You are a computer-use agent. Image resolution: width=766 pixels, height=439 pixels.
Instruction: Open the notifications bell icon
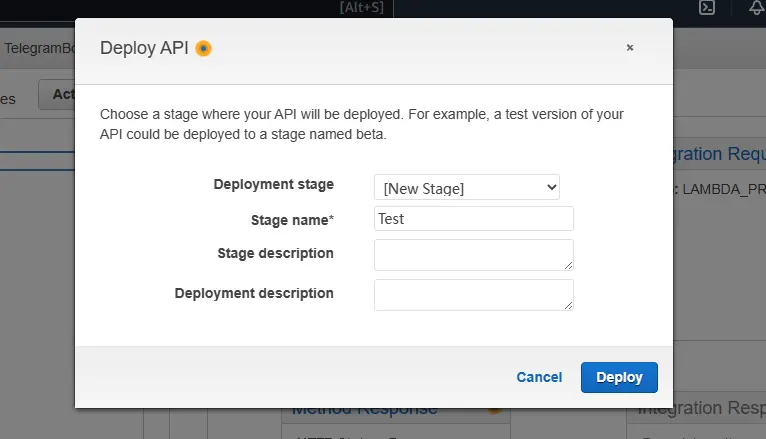[755, 7]
